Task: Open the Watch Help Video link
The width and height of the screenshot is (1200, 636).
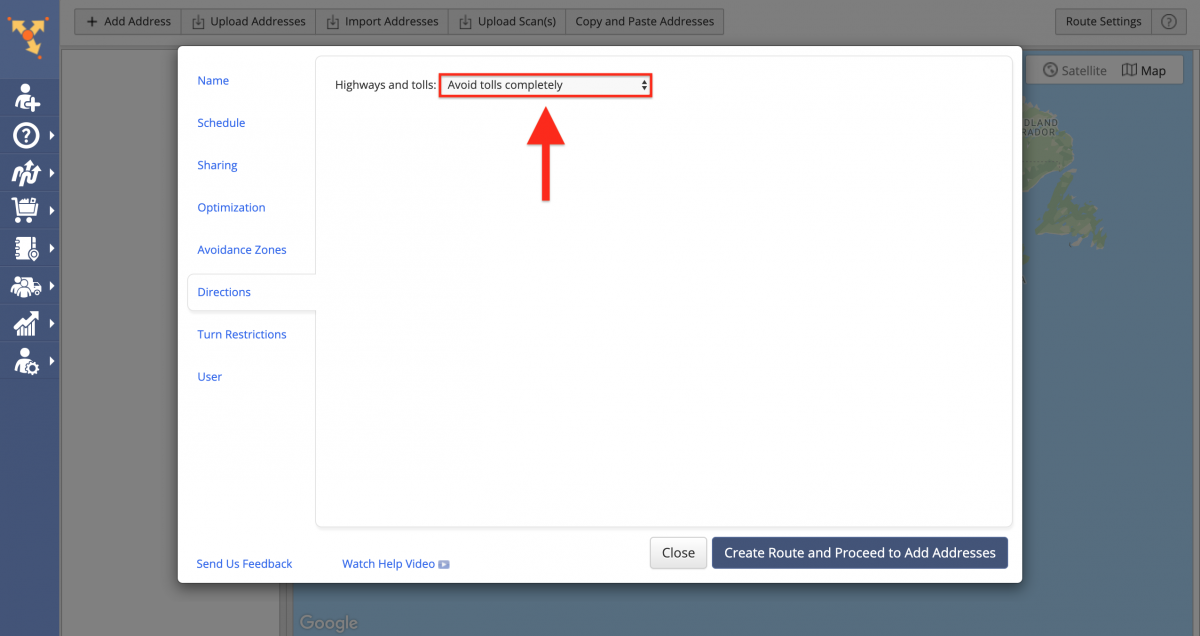Action: pos(395,564)
